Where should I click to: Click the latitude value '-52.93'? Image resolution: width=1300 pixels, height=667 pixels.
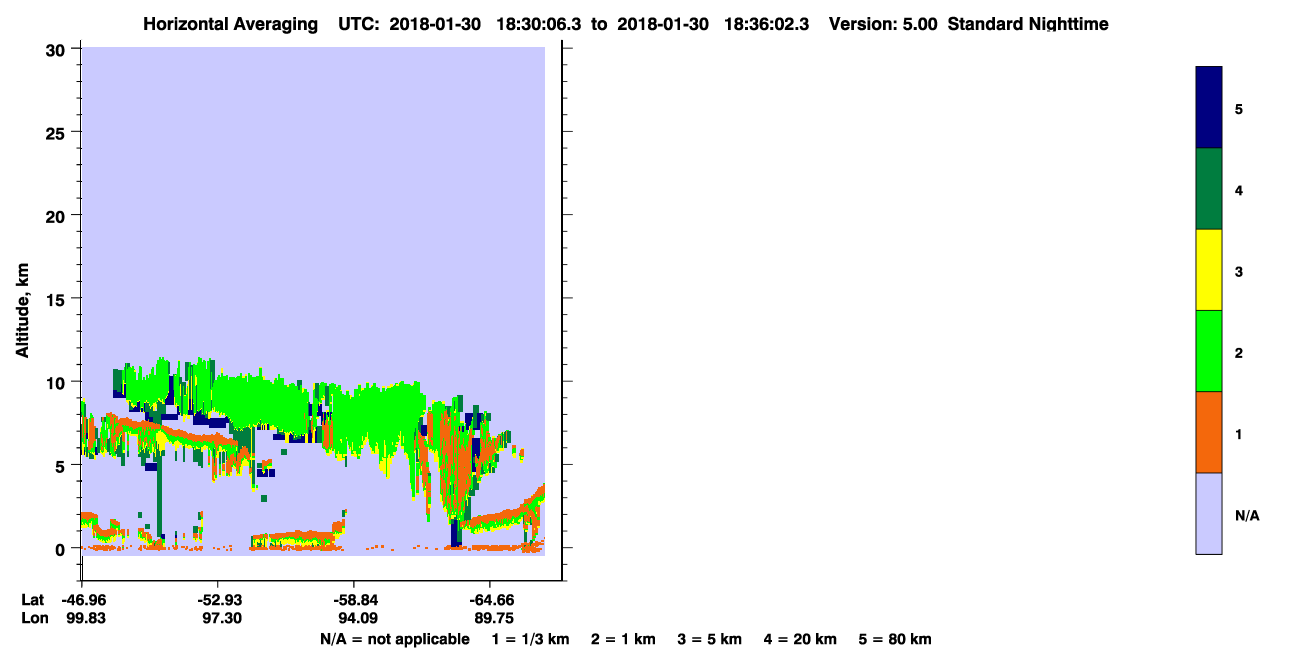(217, 600)
